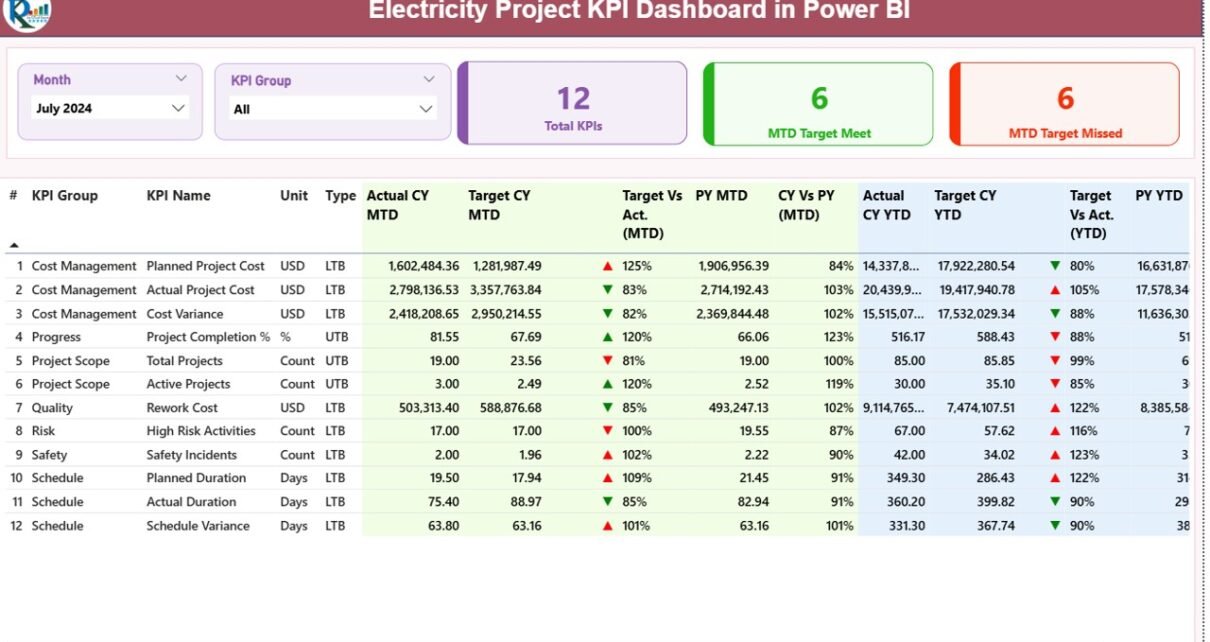The image size is (1210, 642).
Task: Sort by the KPI Name column header
Action: click(x=178, y=196)
